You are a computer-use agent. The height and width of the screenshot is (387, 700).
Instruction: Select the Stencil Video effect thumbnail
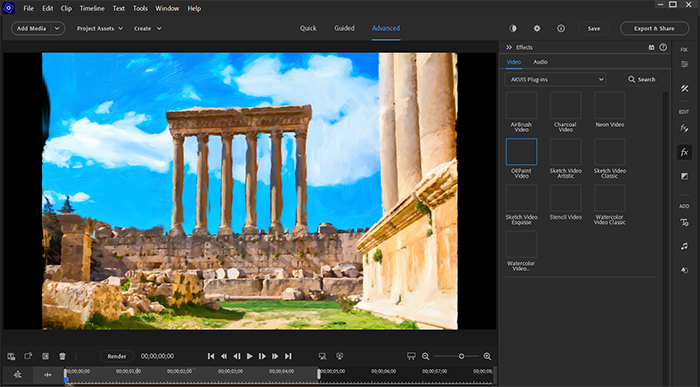[566, 198]
